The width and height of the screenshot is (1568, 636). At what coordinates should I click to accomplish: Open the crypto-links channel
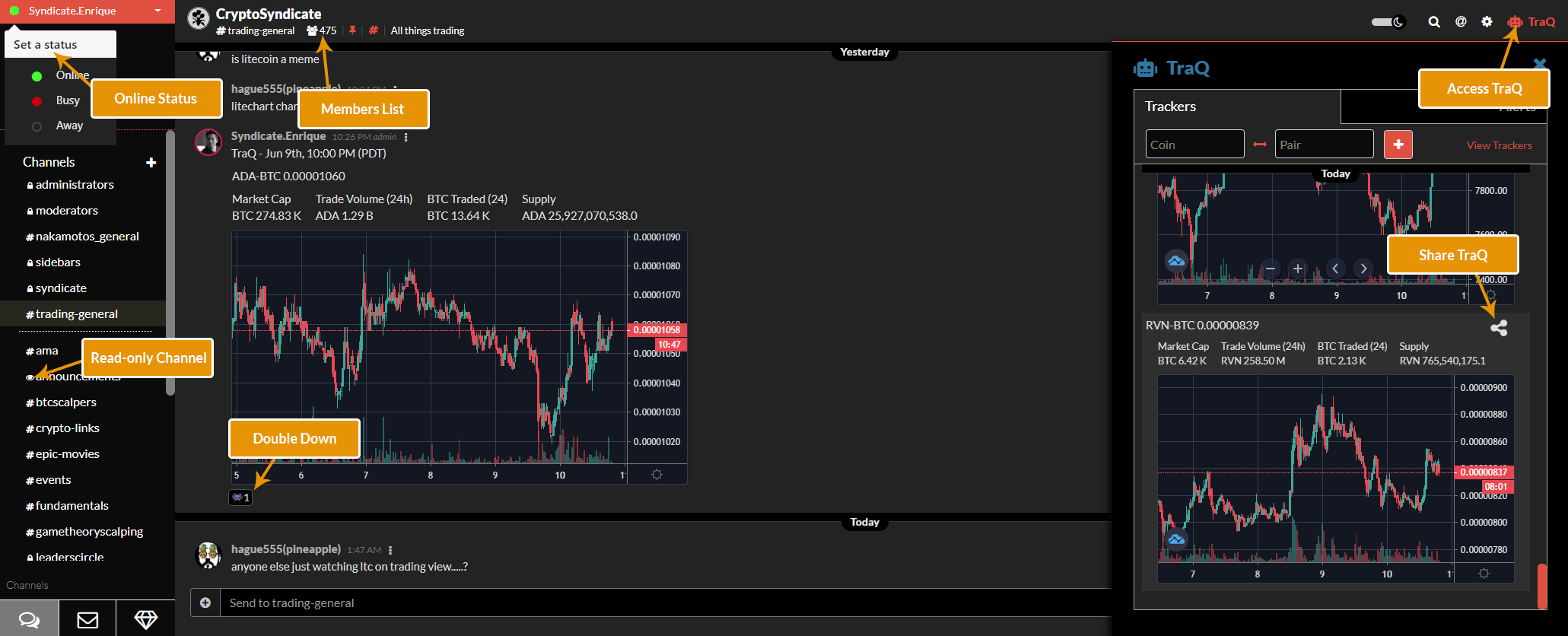coord(62,428)
